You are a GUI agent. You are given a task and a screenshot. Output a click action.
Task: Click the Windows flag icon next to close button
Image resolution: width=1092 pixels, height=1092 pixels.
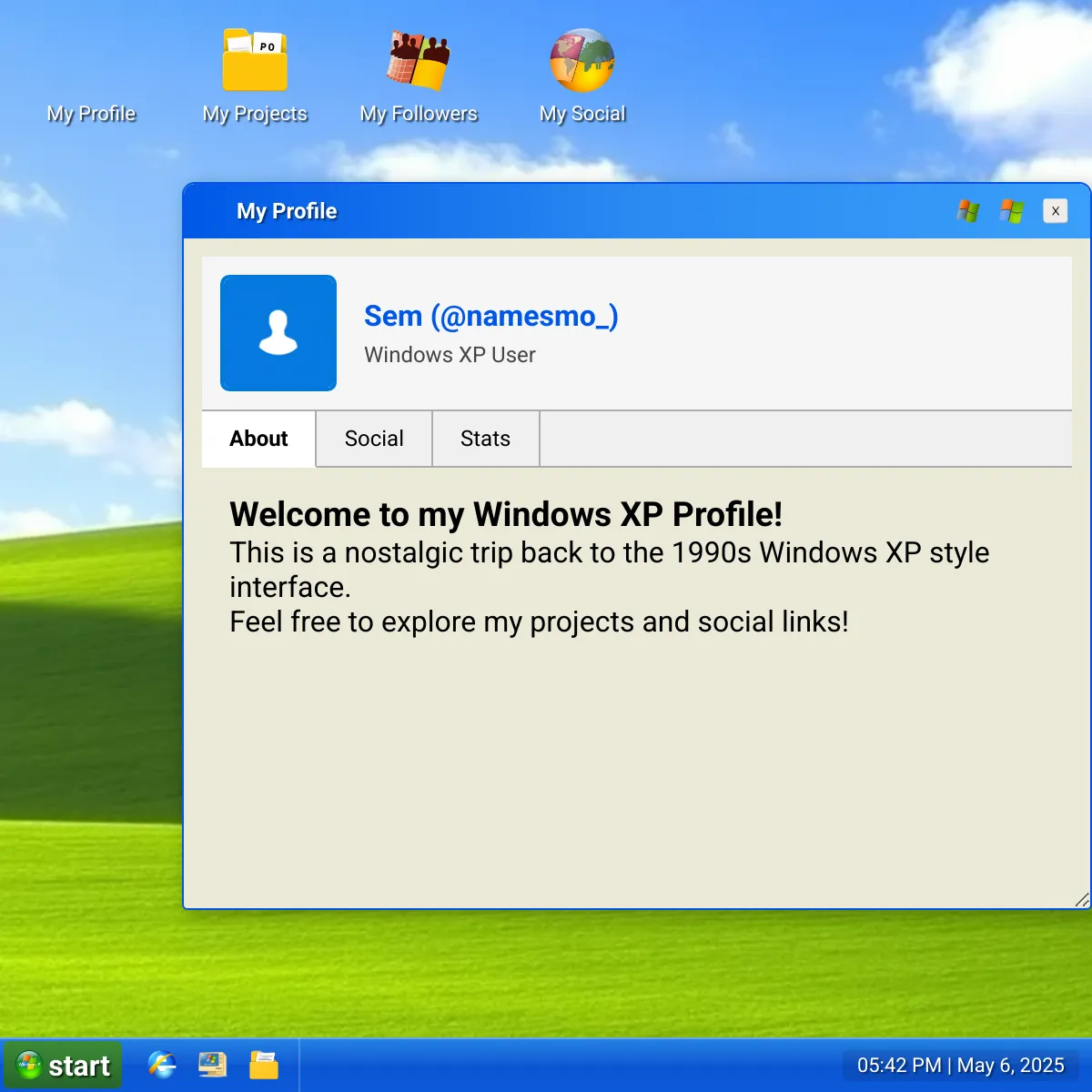(1012, 211)
